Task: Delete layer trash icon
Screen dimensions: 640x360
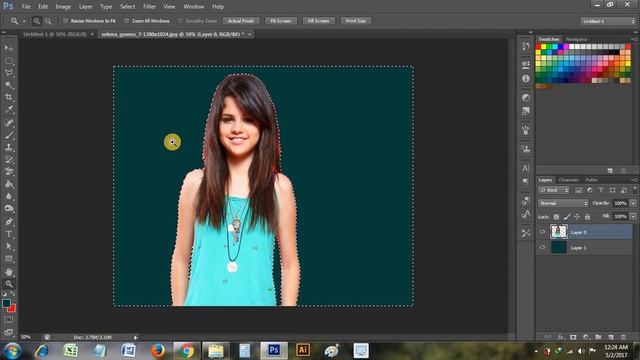Action: (x=623, y=337)
